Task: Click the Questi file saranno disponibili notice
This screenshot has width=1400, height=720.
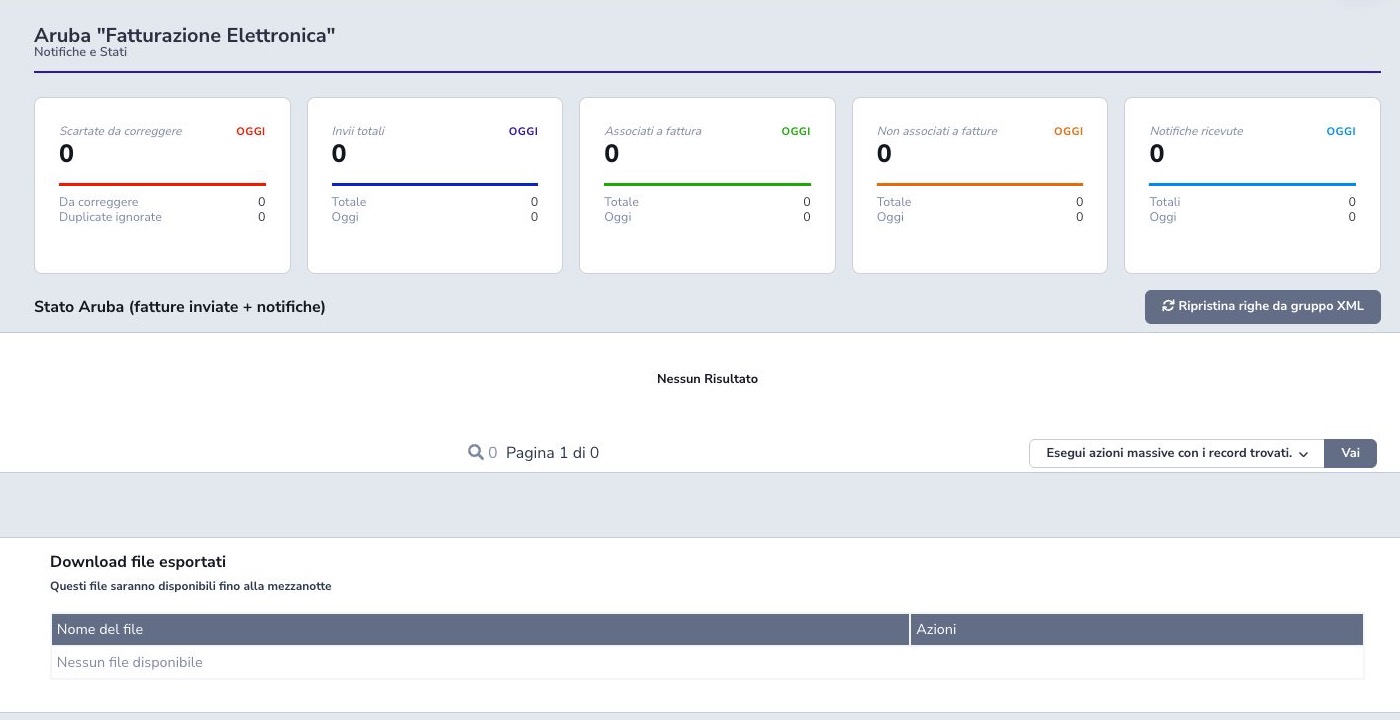Action: tap(191, 586)
